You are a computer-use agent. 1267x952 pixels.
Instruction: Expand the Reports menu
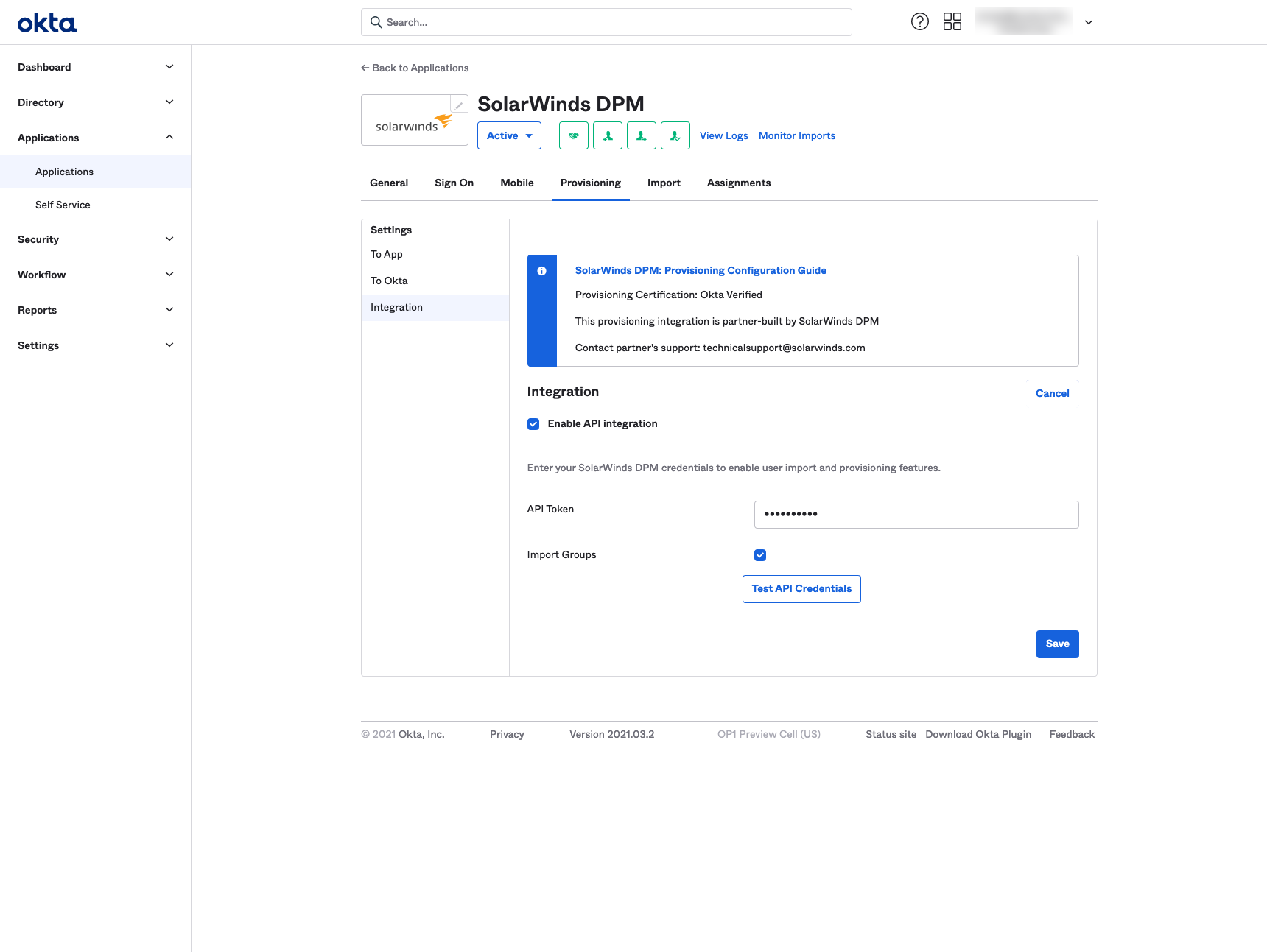tap(96, 310)
